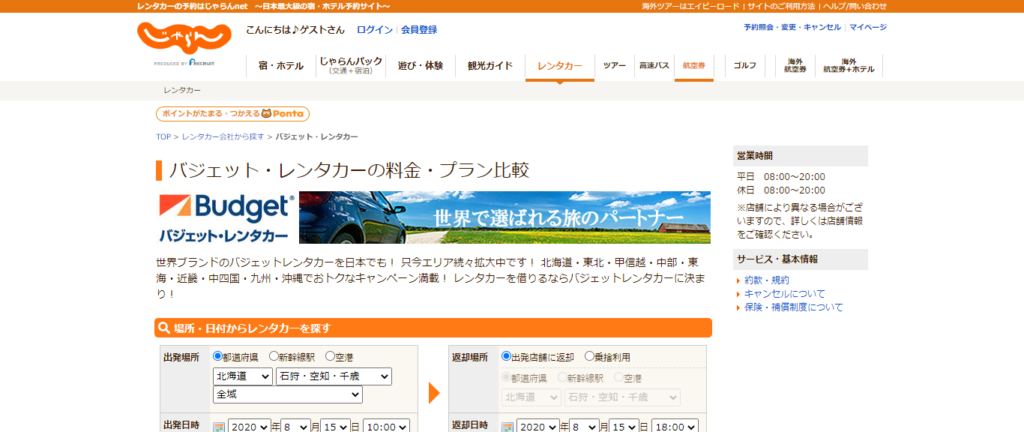This screenshot has height=432, width=1024.
Task: Open the 観光ガイド tab
Action: [489, 66]
